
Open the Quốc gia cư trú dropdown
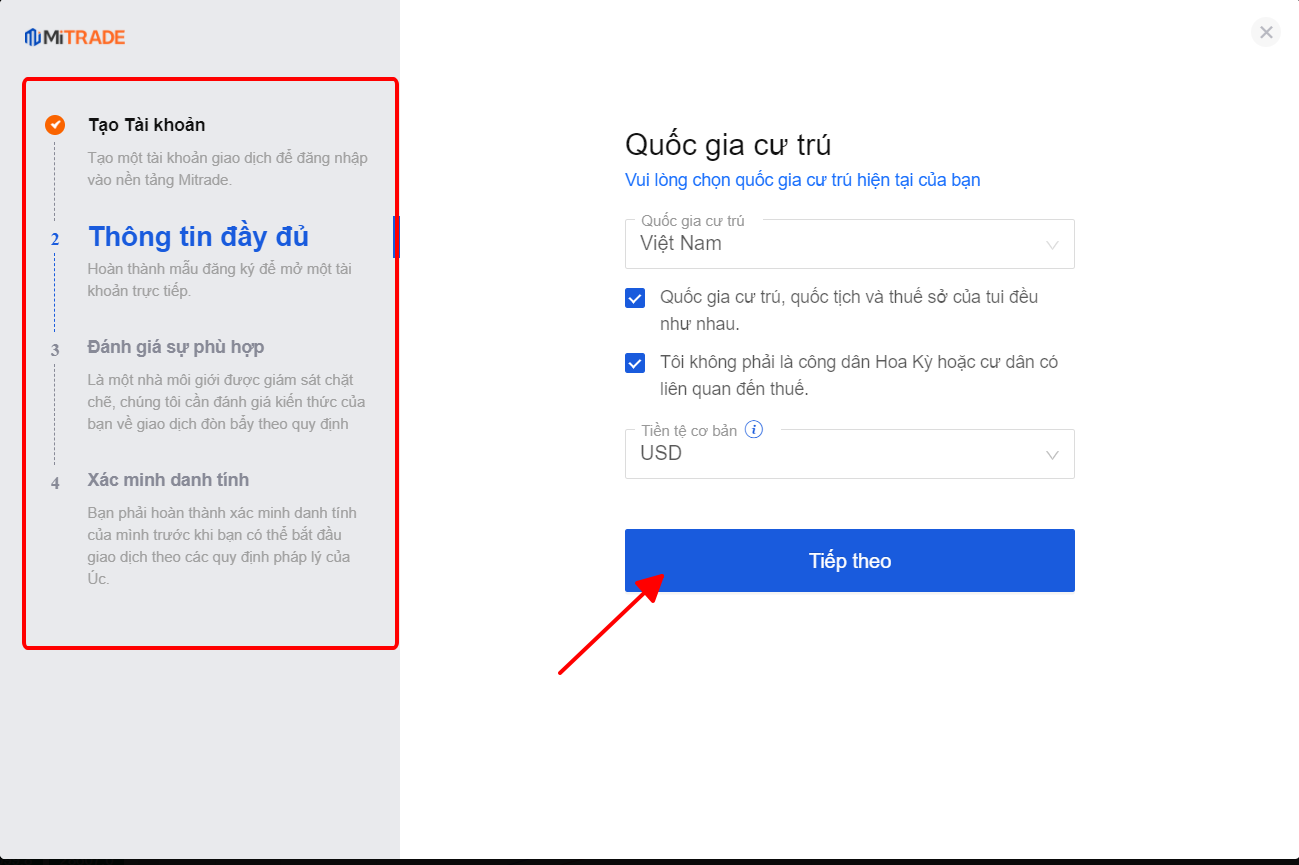point(850,244)
